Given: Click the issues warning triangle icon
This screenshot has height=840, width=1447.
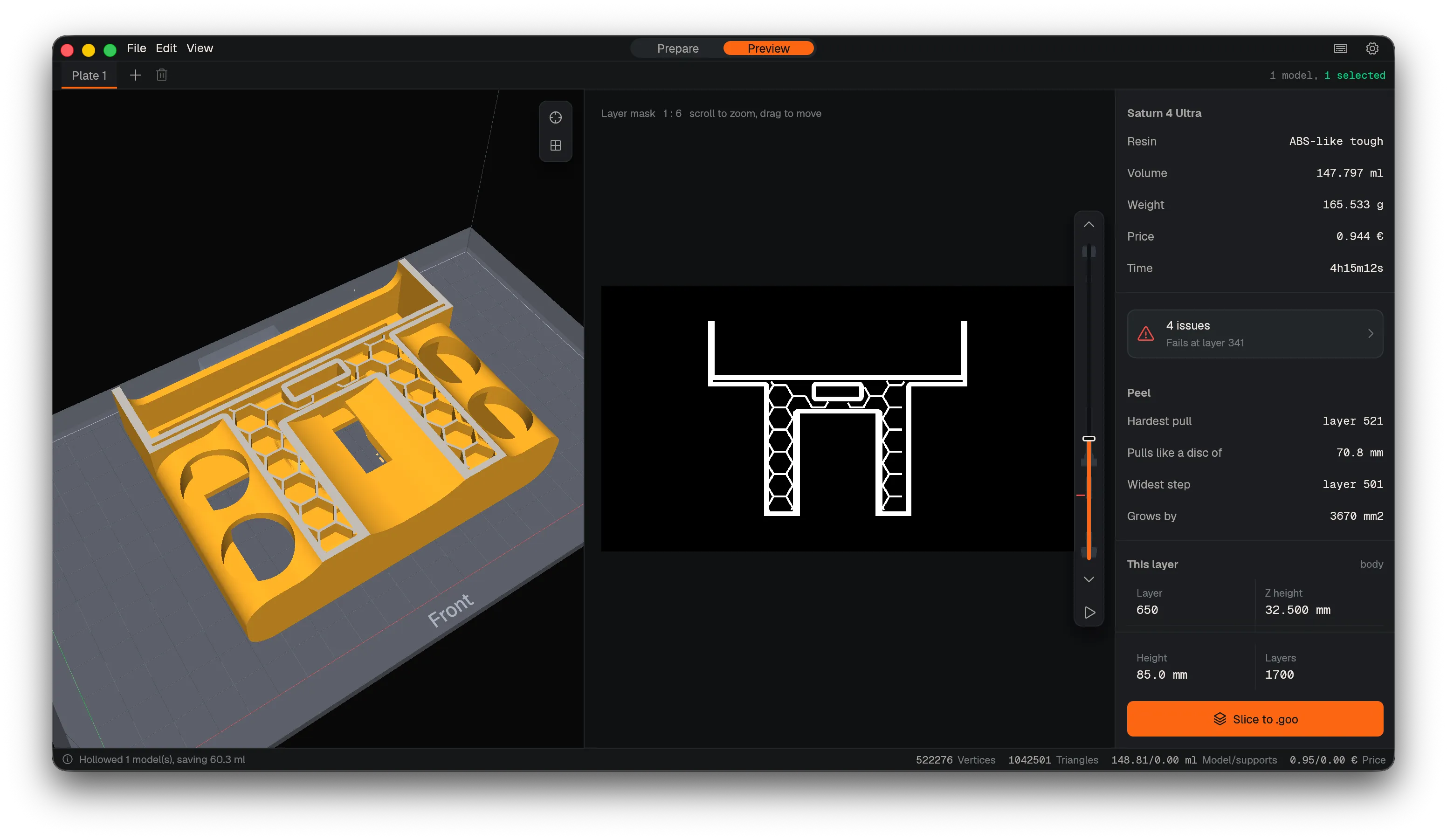Looking at the screenshot, I should tap(1145, 334).
